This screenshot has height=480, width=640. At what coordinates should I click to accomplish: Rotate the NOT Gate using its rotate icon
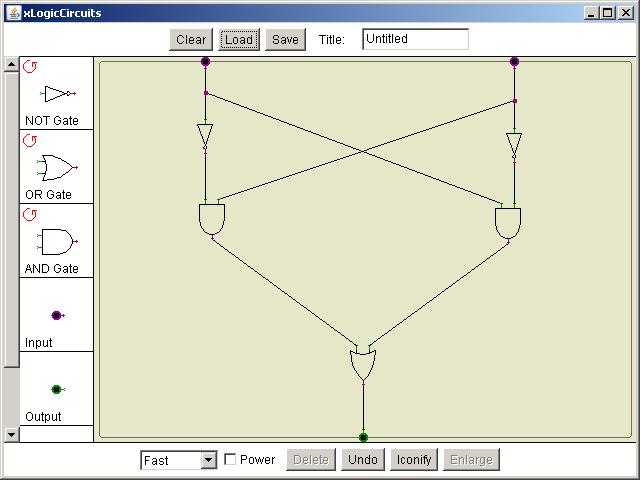(x=30, y=66)
